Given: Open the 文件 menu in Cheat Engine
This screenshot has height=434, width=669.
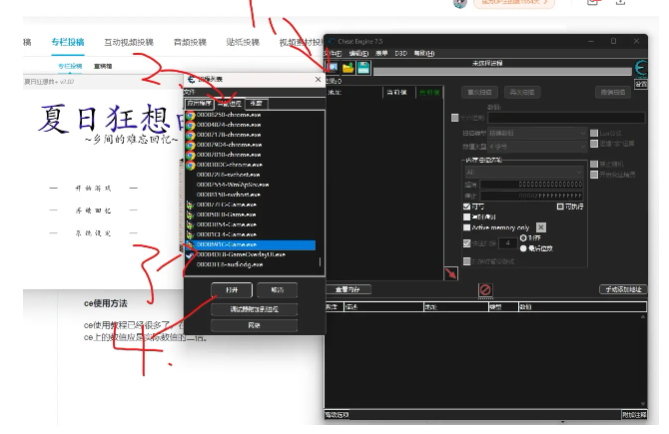Looking at the screenshot, I should pos(334,53).
